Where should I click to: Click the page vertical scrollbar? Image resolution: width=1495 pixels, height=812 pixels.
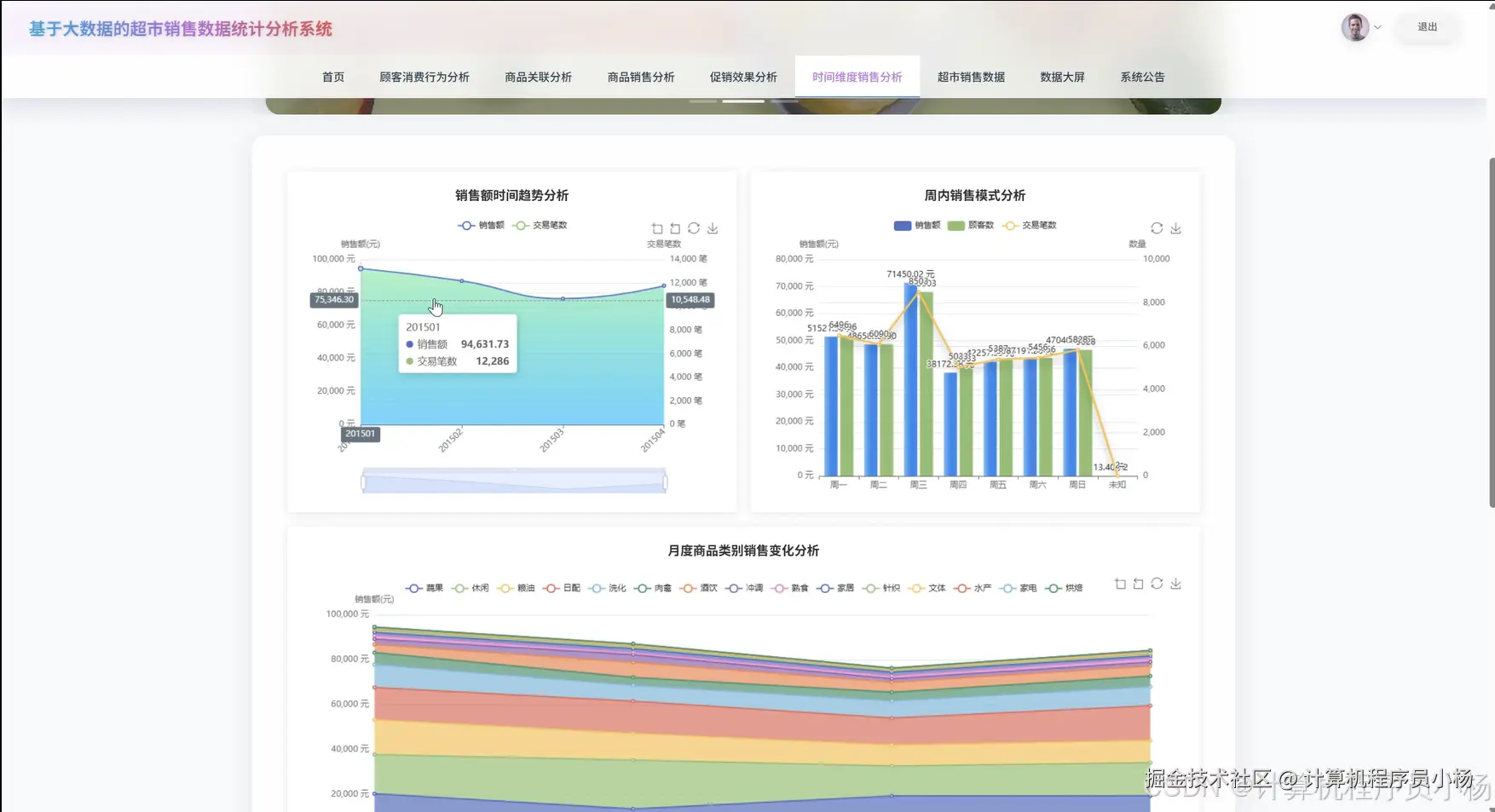pyautogui.click(x=1491, y=332)
